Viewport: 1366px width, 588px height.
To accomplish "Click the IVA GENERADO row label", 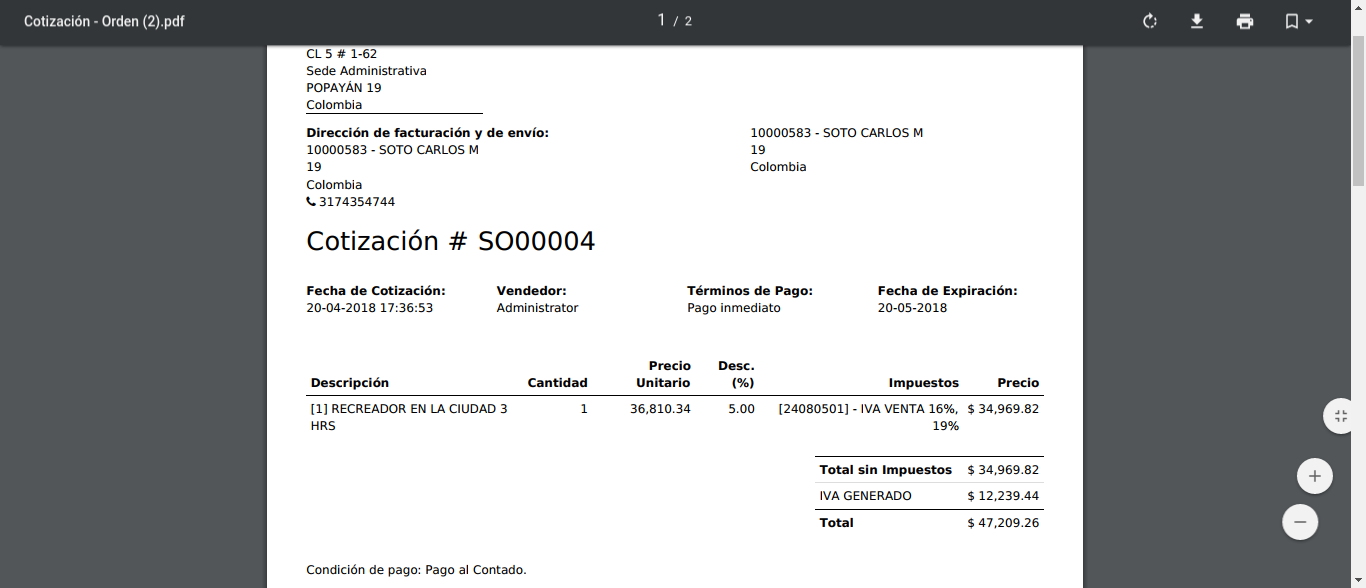I will click(865, 496).
